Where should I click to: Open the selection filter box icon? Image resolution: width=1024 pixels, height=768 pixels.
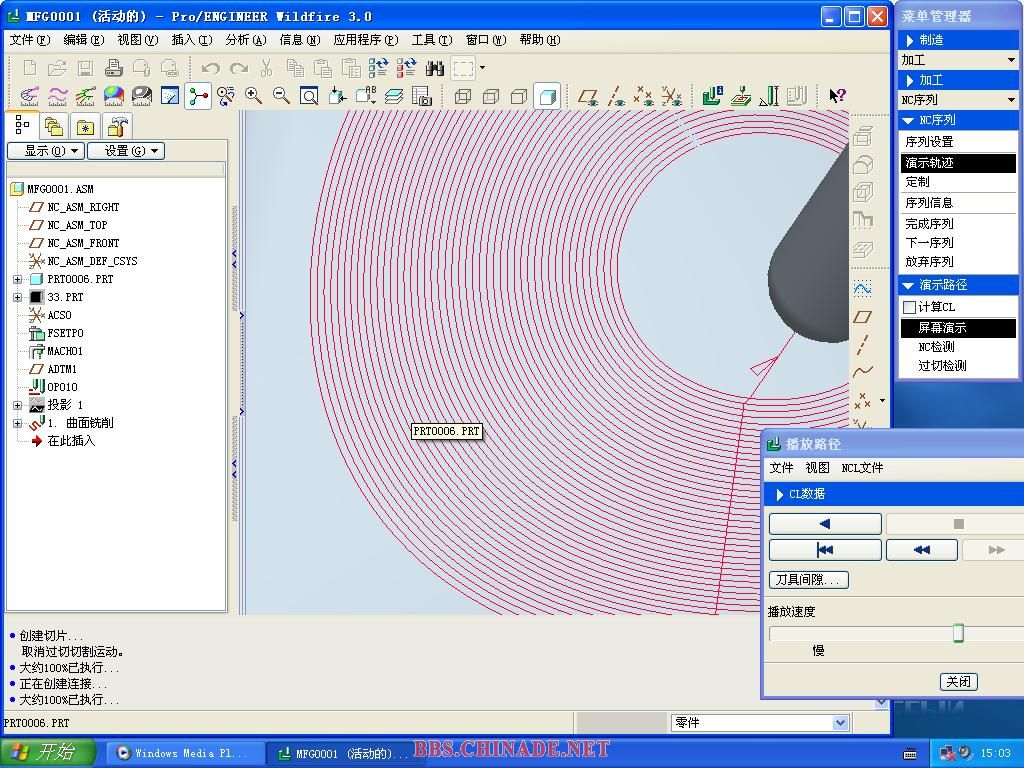click(464, 67)
